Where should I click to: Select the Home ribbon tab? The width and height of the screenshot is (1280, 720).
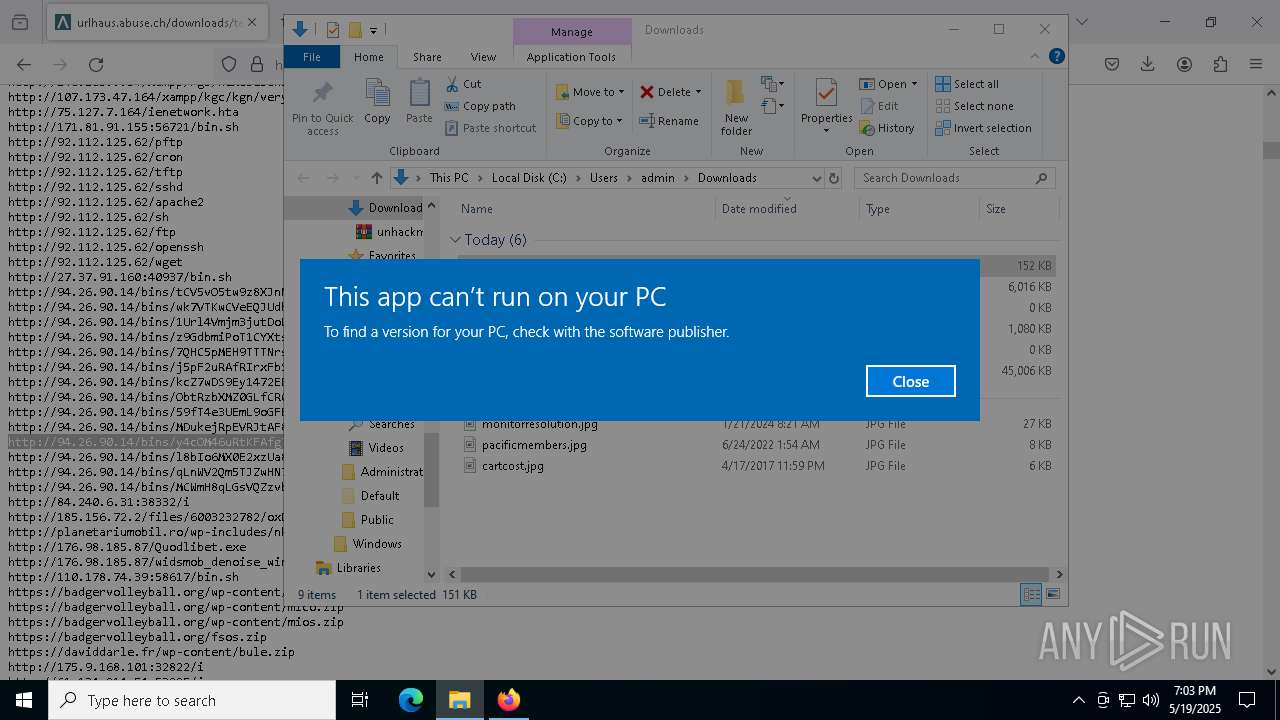pos(368,57)
